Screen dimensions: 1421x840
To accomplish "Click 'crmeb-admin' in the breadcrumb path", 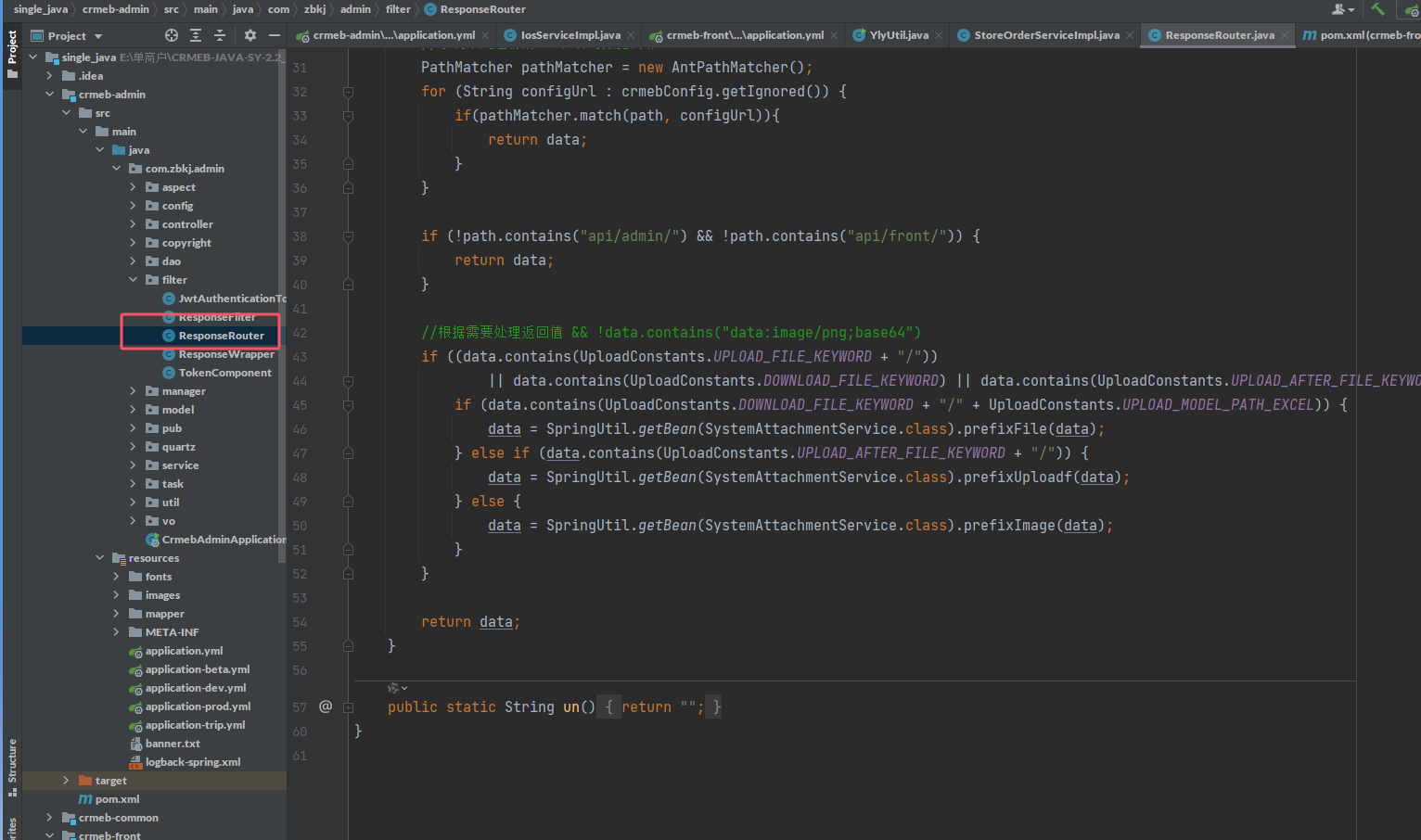I will tap(115, 9).
